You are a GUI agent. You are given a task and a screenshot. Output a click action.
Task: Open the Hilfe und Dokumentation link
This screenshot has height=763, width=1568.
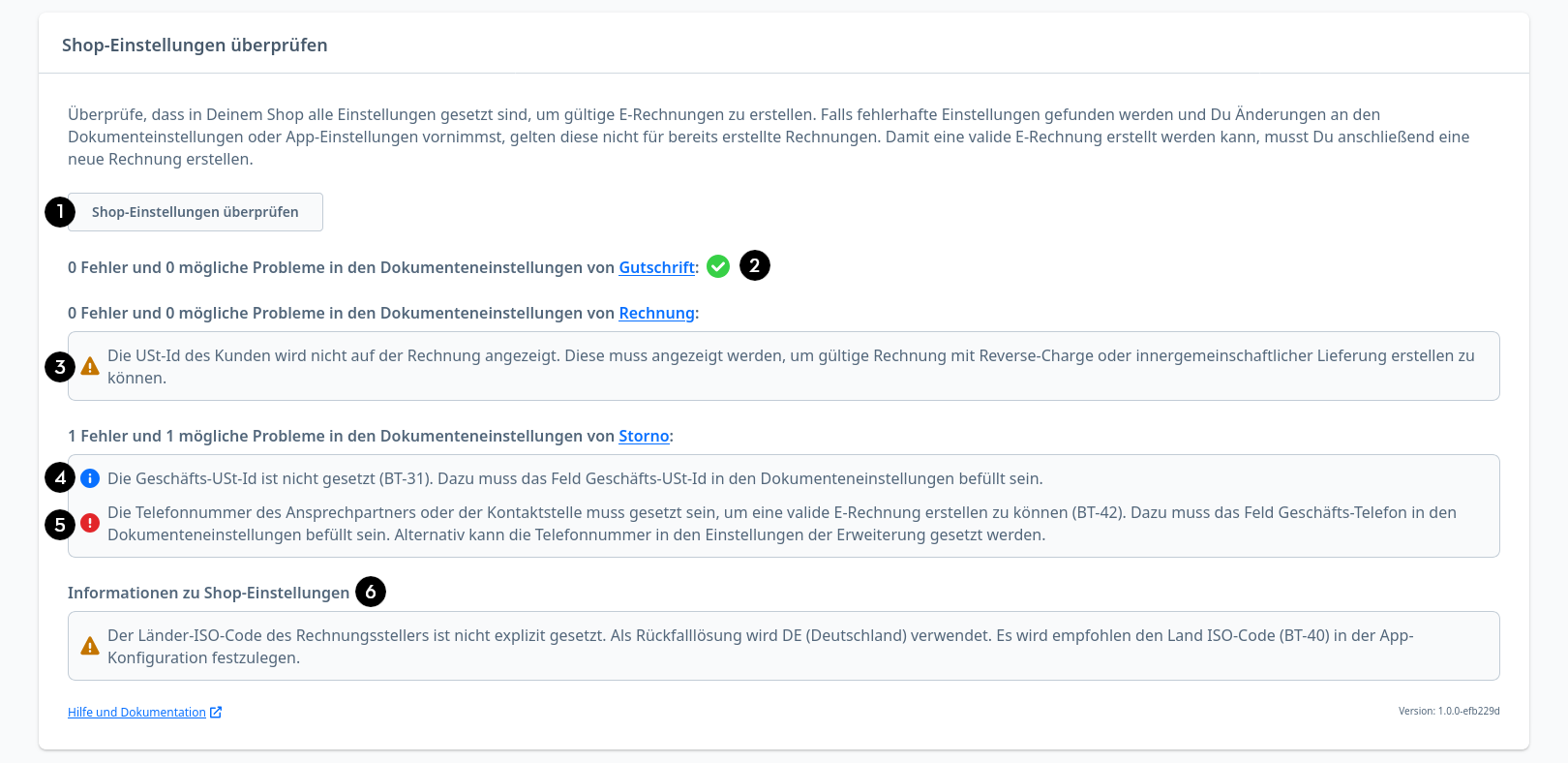tap(136, 713)
